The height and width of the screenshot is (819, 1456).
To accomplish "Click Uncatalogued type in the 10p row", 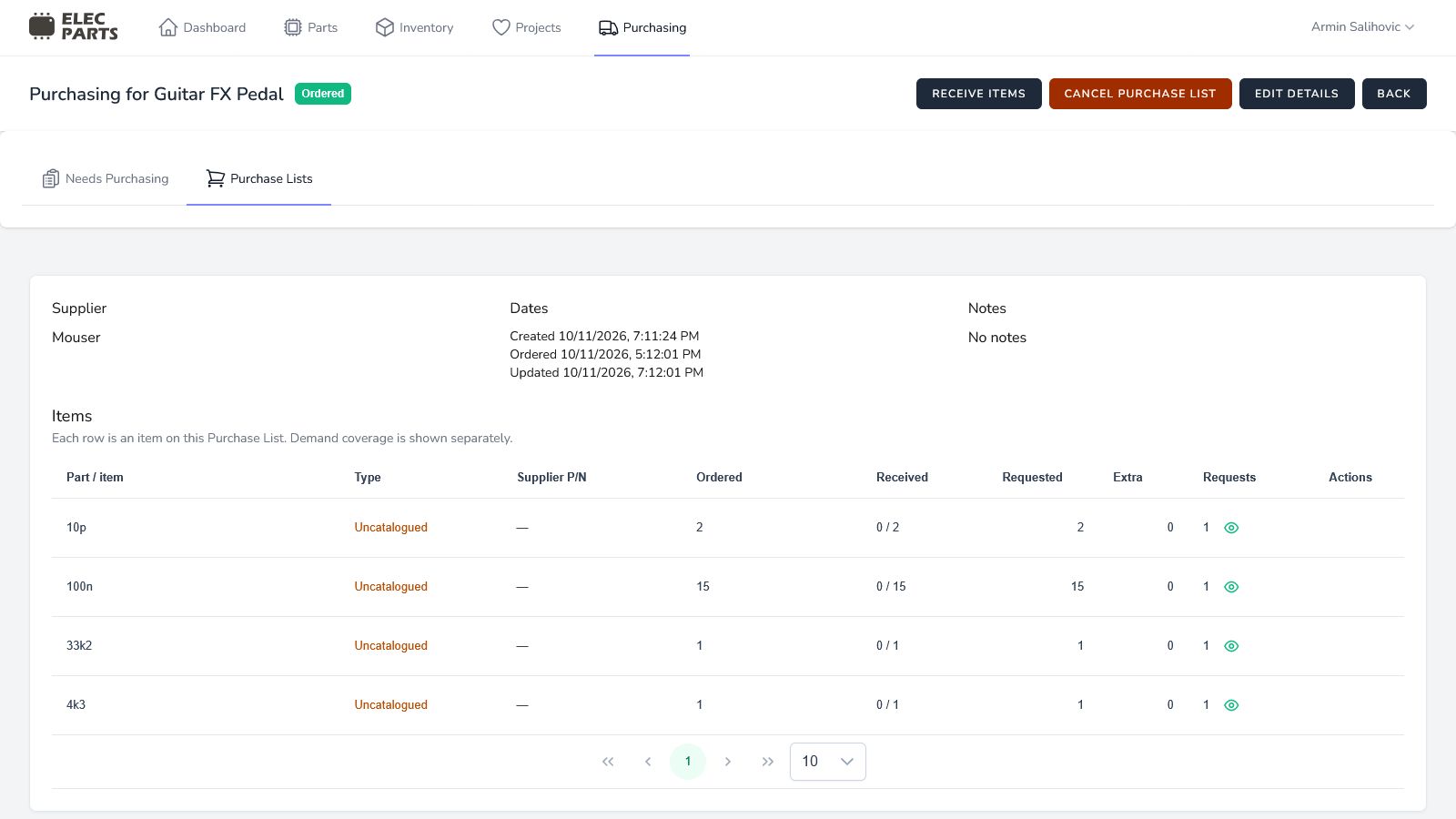I will 391,527.
